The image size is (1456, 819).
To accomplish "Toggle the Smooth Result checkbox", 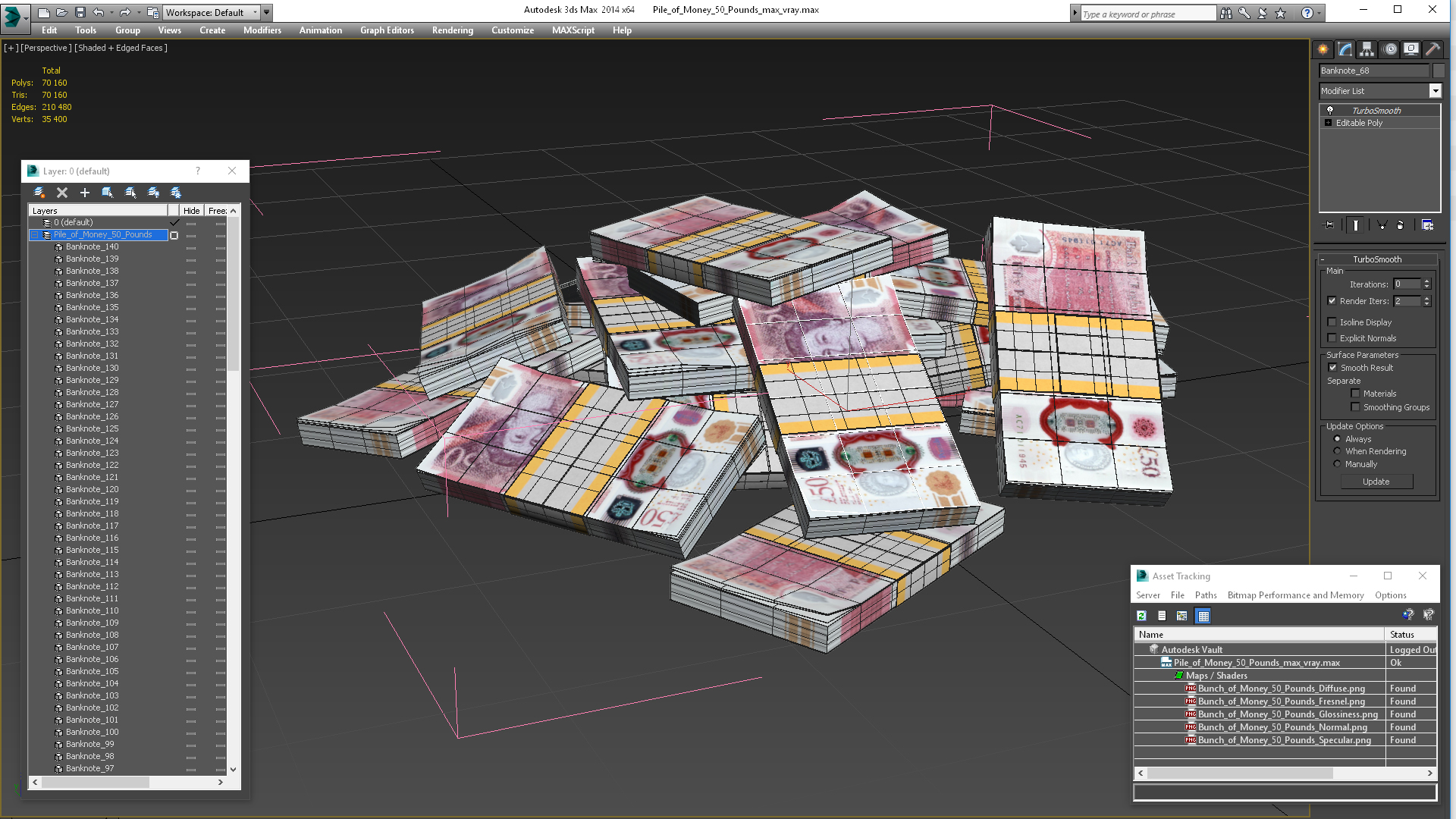I will coord(1333,368).
